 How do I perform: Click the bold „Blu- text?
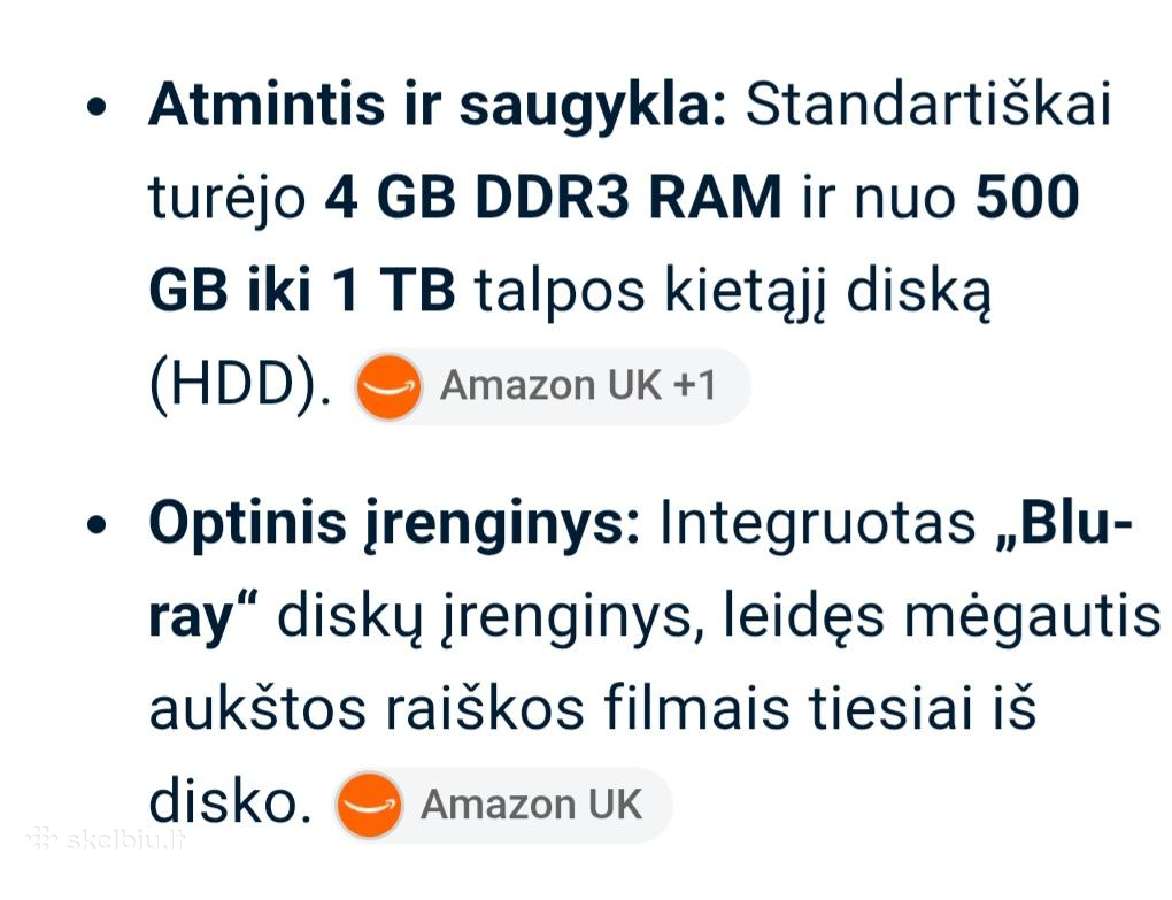tap(1064, 523)
